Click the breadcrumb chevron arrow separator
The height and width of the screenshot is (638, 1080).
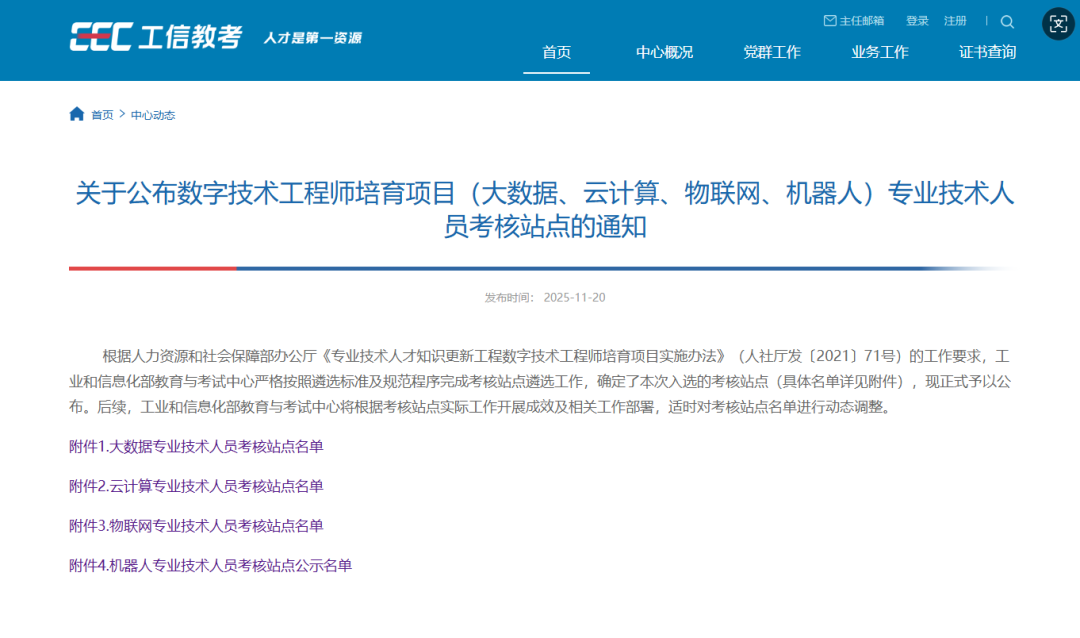tap(122, 114)
